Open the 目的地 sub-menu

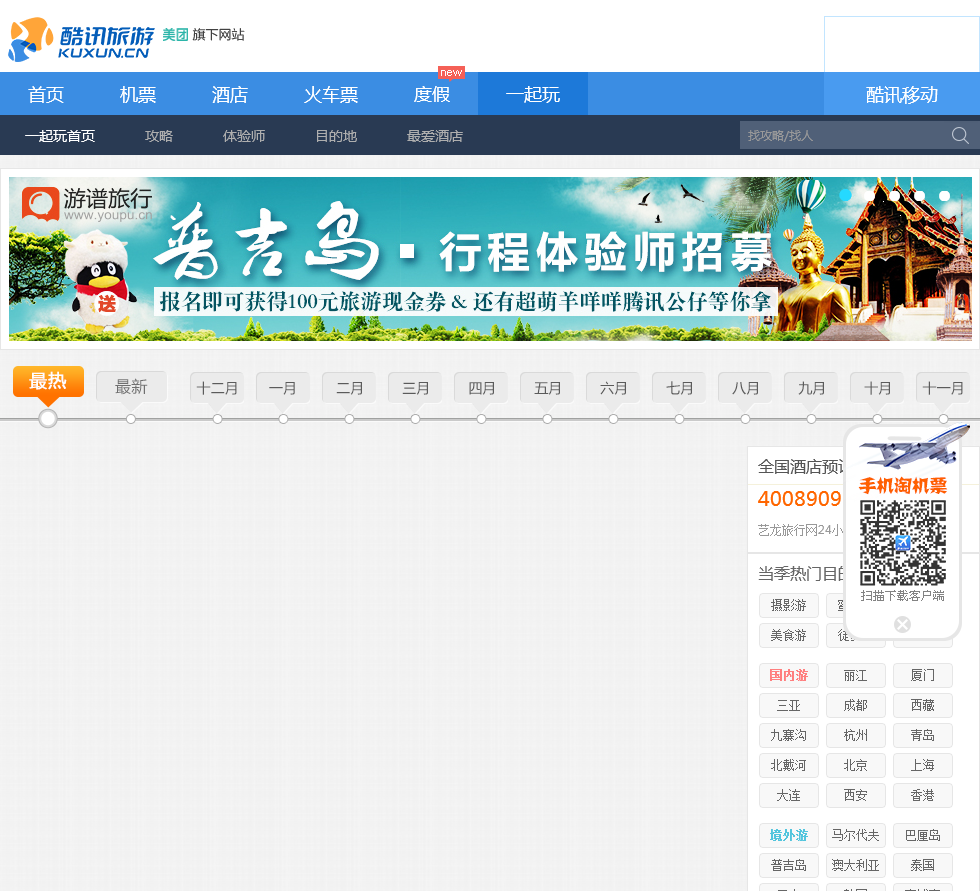coord(336,136)
